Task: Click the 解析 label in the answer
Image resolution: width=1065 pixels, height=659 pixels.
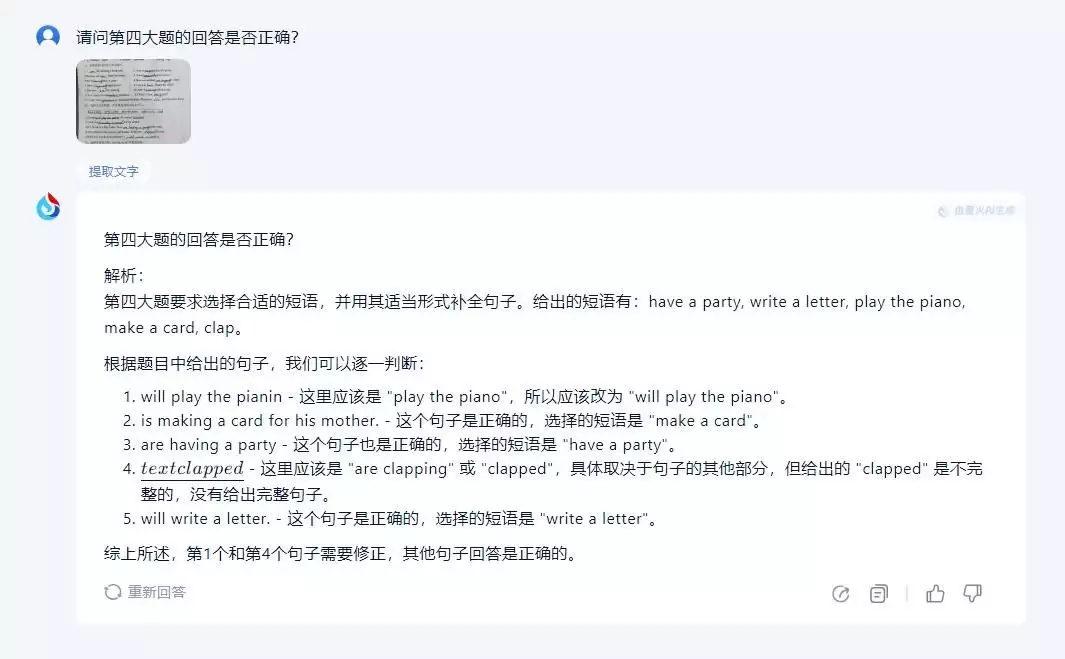Action: coord(124,275)
